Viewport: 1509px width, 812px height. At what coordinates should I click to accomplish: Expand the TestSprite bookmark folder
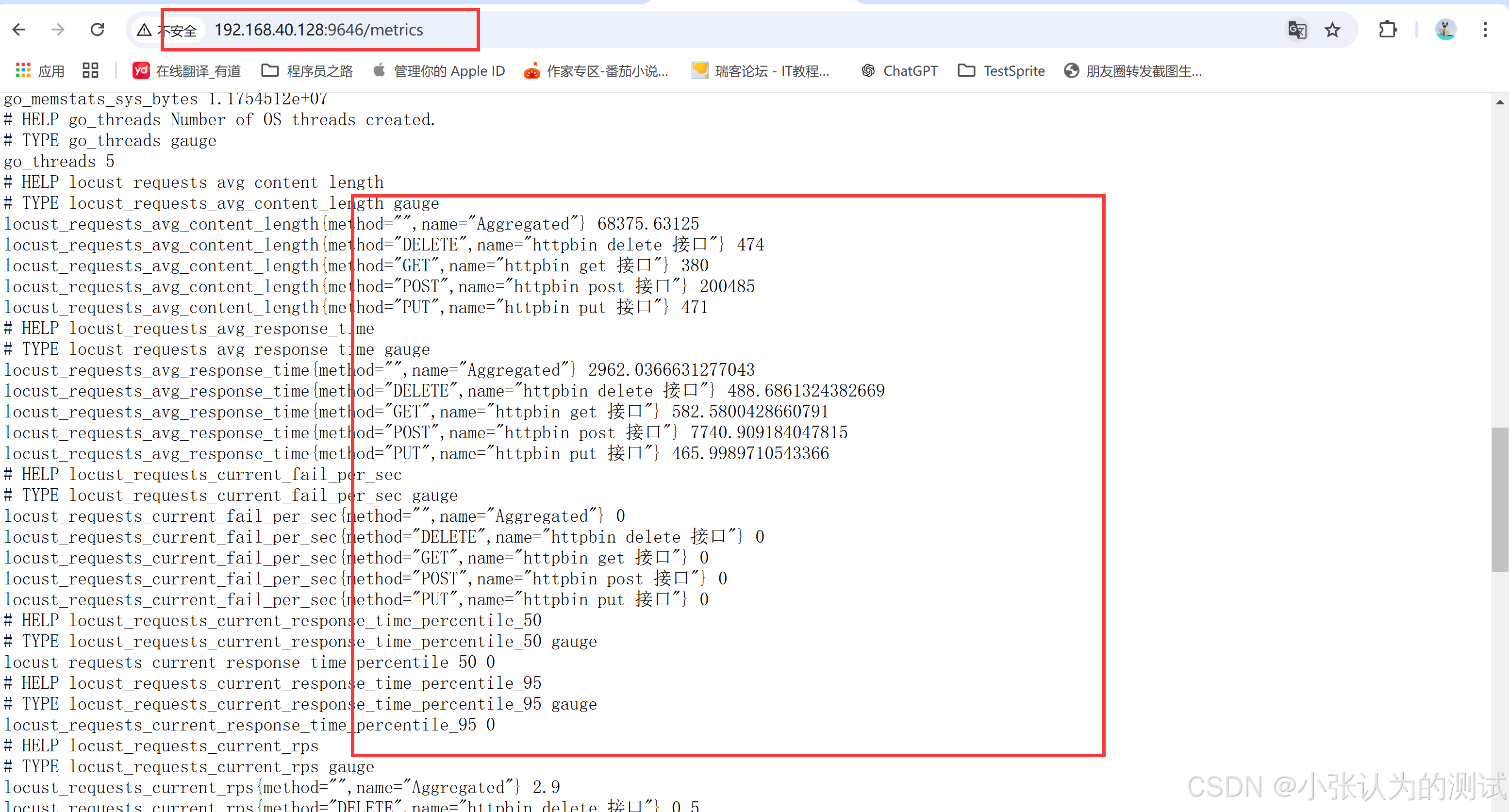coord(1001,71)
